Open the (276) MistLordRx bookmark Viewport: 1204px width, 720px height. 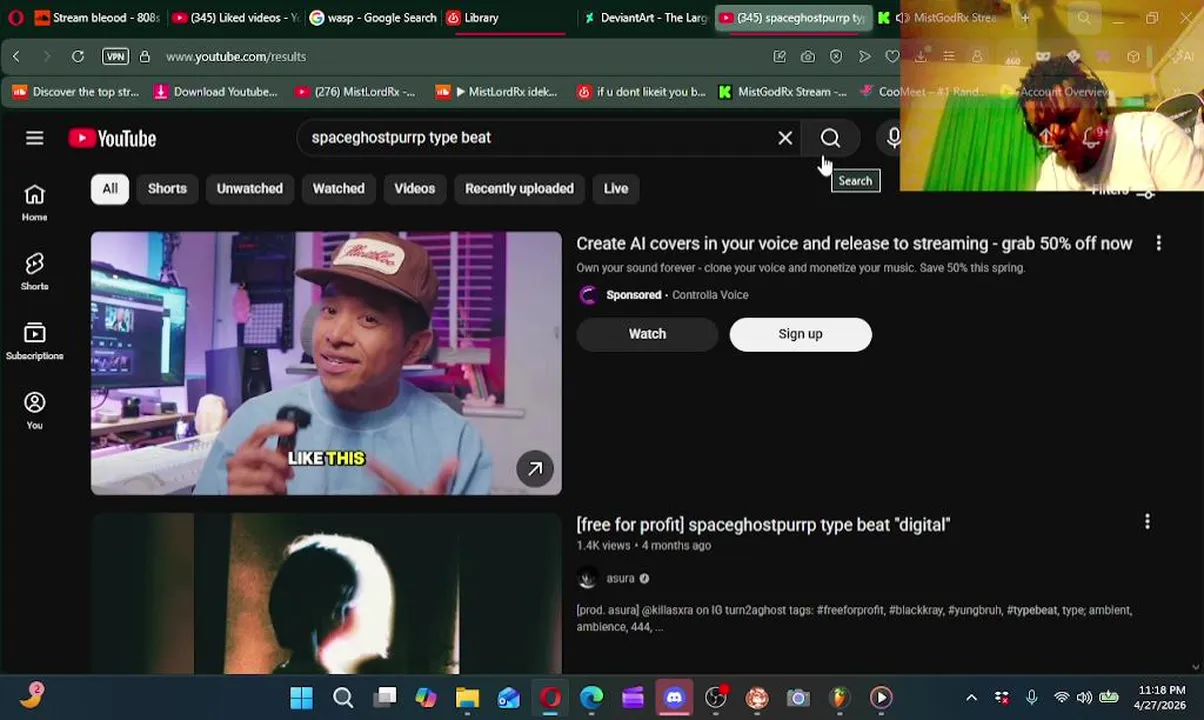(355, 91)
